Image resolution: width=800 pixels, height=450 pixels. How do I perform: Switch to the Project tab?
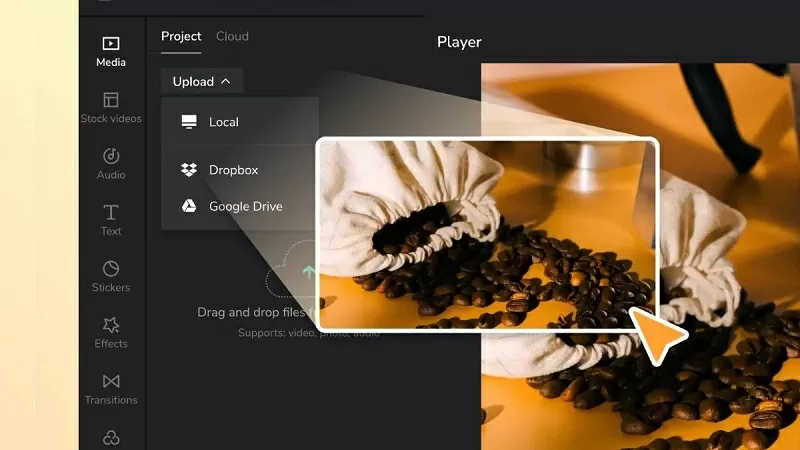pyautogui.click(x=181, y=36)
